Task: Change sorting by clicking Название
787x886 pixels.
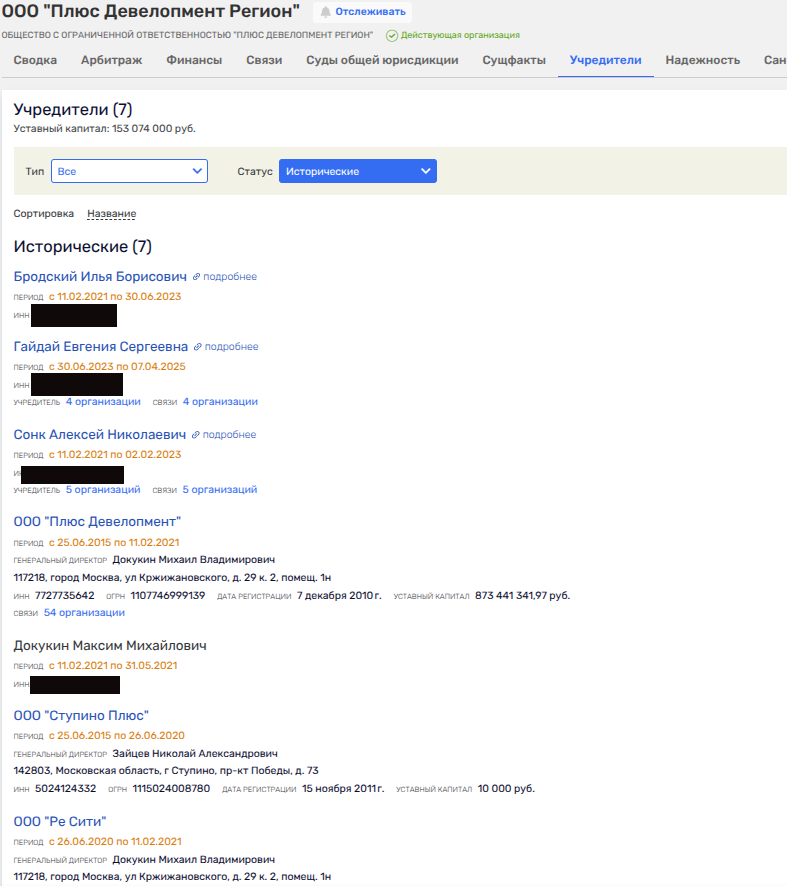Action: click(x=111, y=214)
